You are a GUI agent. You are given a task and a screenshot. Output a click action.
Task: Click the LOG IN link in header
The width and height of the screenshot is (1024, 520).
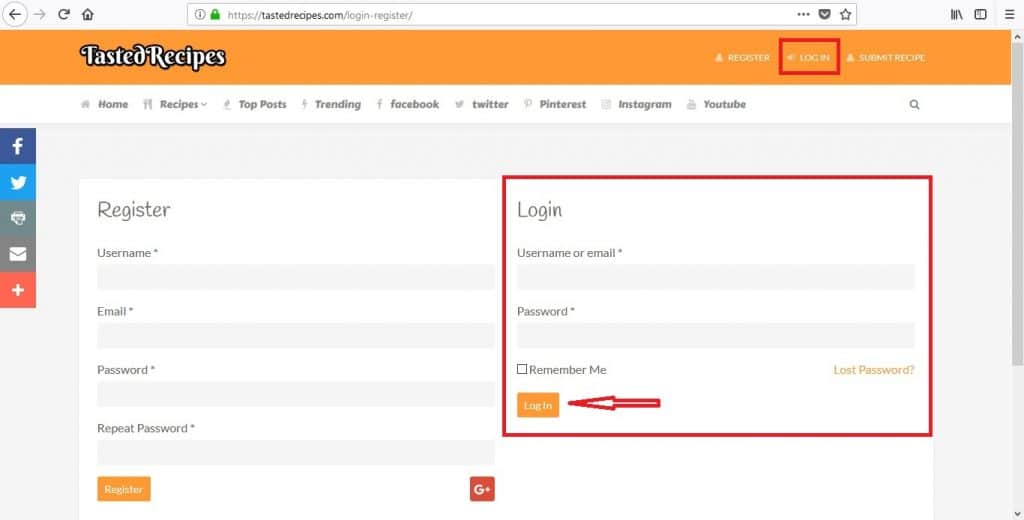(808, 57)
